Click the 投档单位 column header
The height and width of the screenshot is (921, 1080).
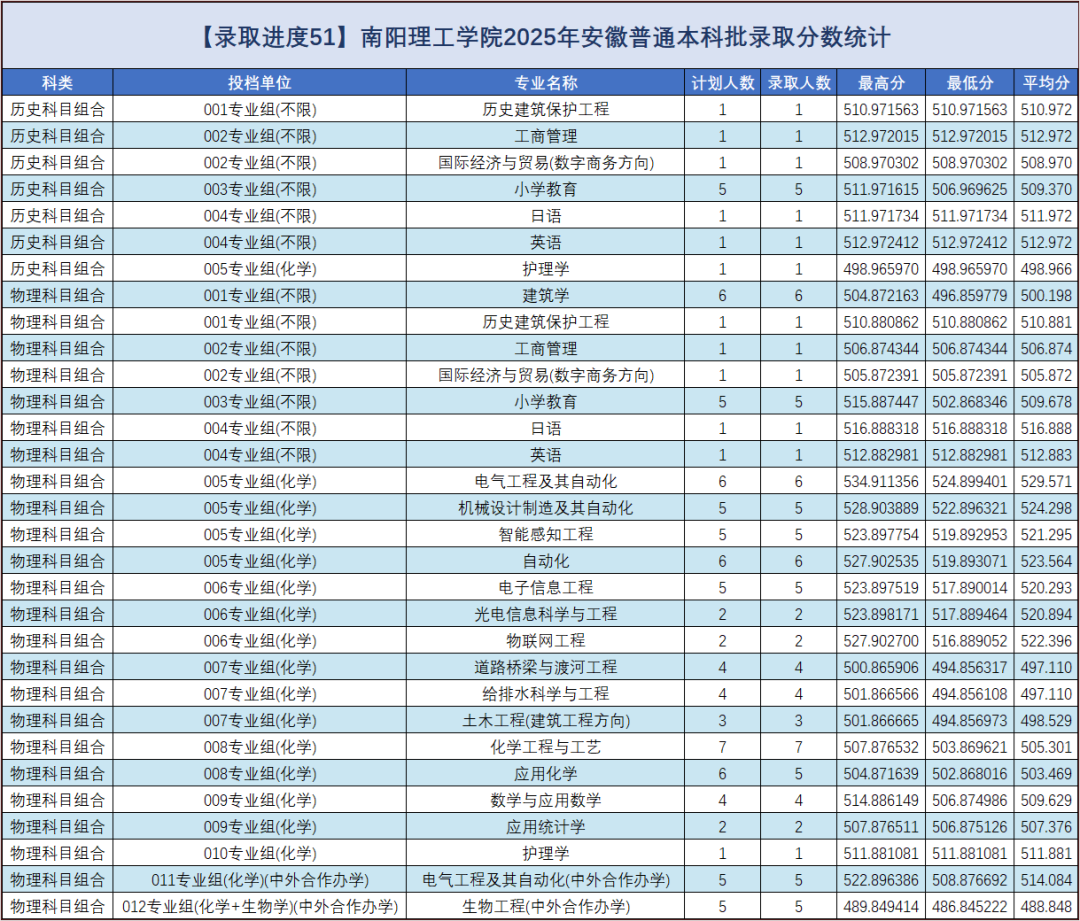pos(260,83)
